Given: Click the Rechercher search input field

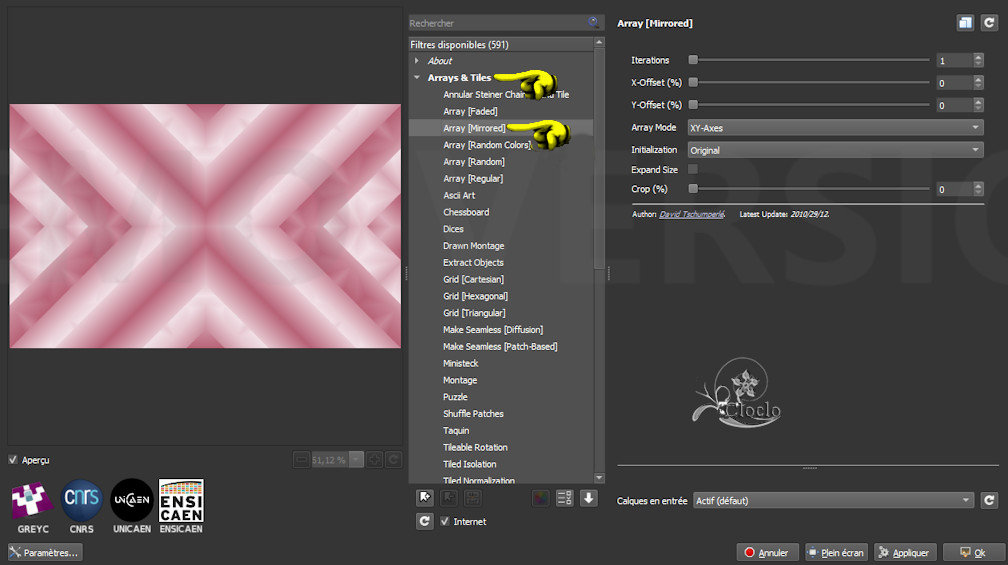Looking at the screenshot, I should pos(495,23).
